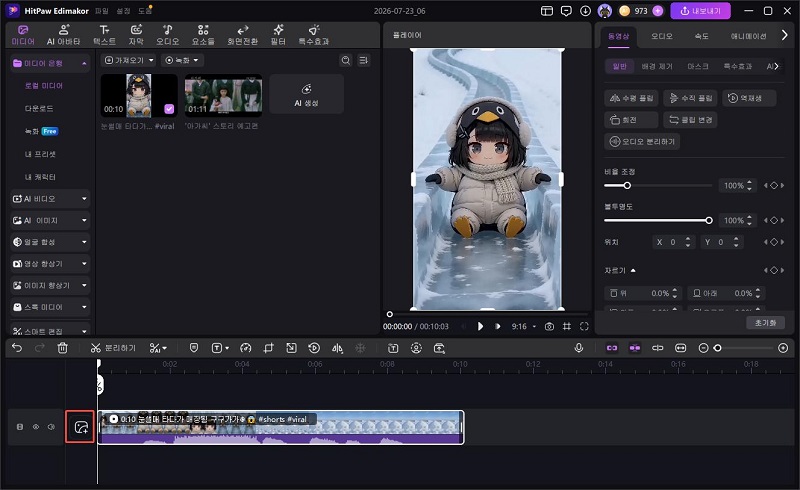This screenshot has width=800, height=490.
Task: Mute the video track speaker icon
Action: pyautogui.click(x=51, y=427)
